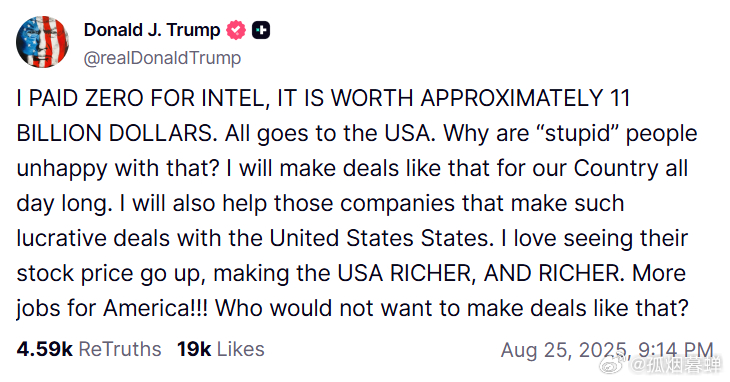Click the Weibo eye logo watermark
The width and height of the screenshot is (730, 382).
[x=614, y=365]
